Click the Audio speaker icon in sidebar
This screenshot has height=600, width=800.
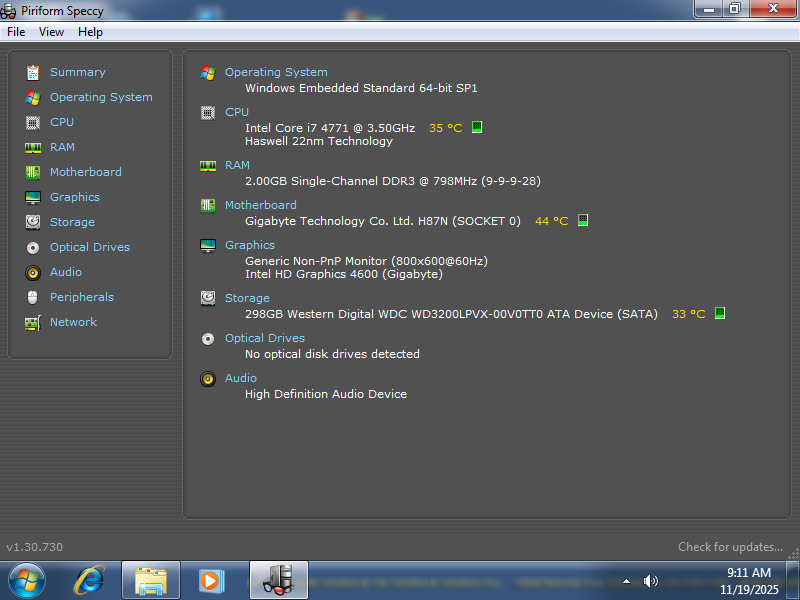(x=33, y=272)
